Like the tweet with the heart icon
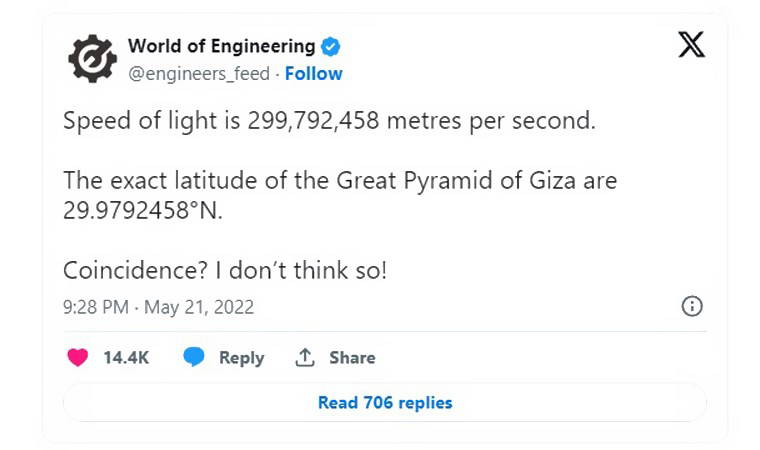This screenshot has height=450, width=760. tap(77, 357)
